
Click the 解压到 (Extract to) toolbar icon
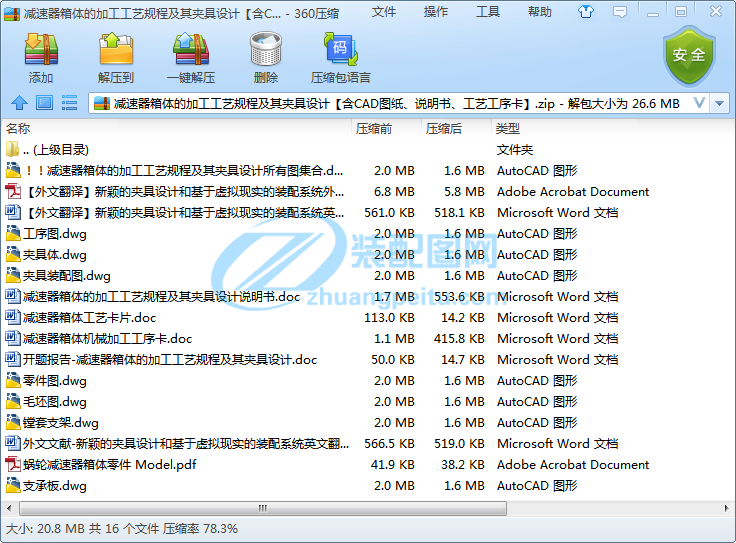tap(116, 49)
